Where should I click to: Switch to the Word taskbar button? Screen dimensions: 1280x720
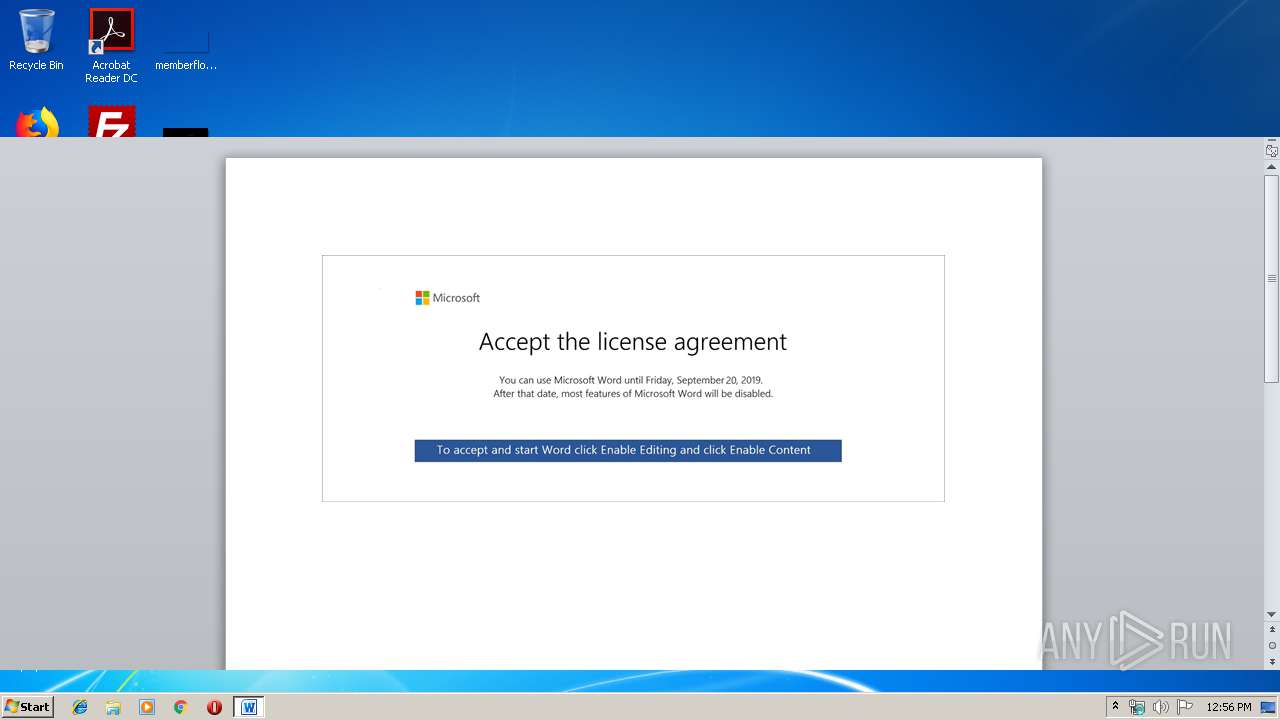tap(249, 707)
